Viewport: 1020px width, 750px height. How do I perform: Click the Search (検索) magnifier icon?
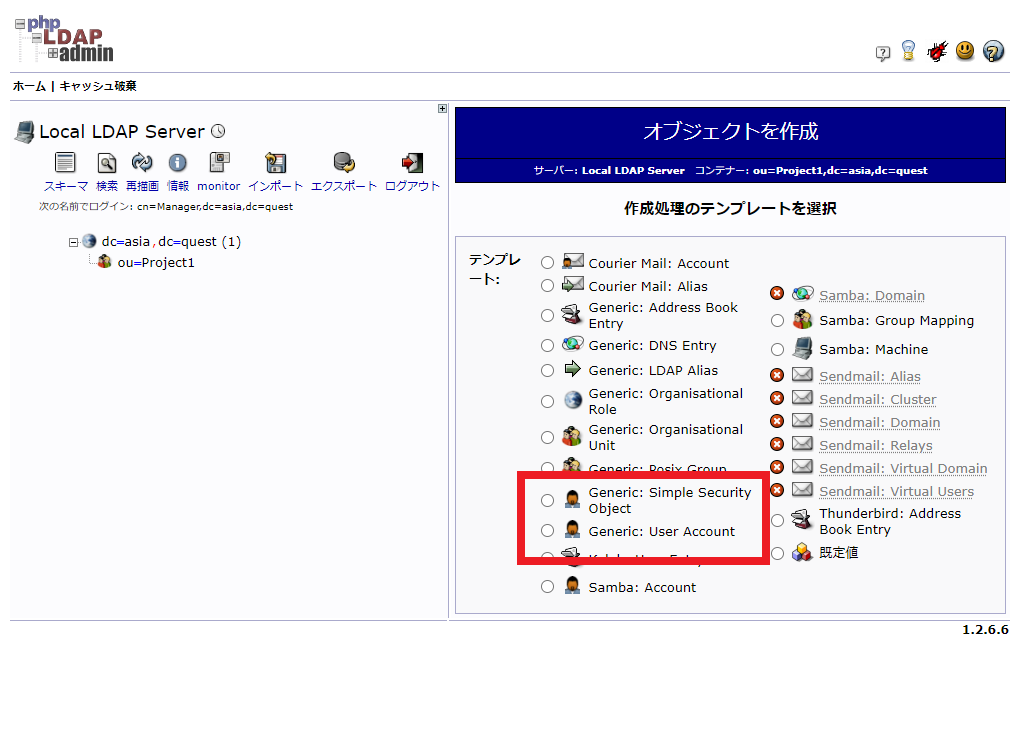tap(107, 163)
